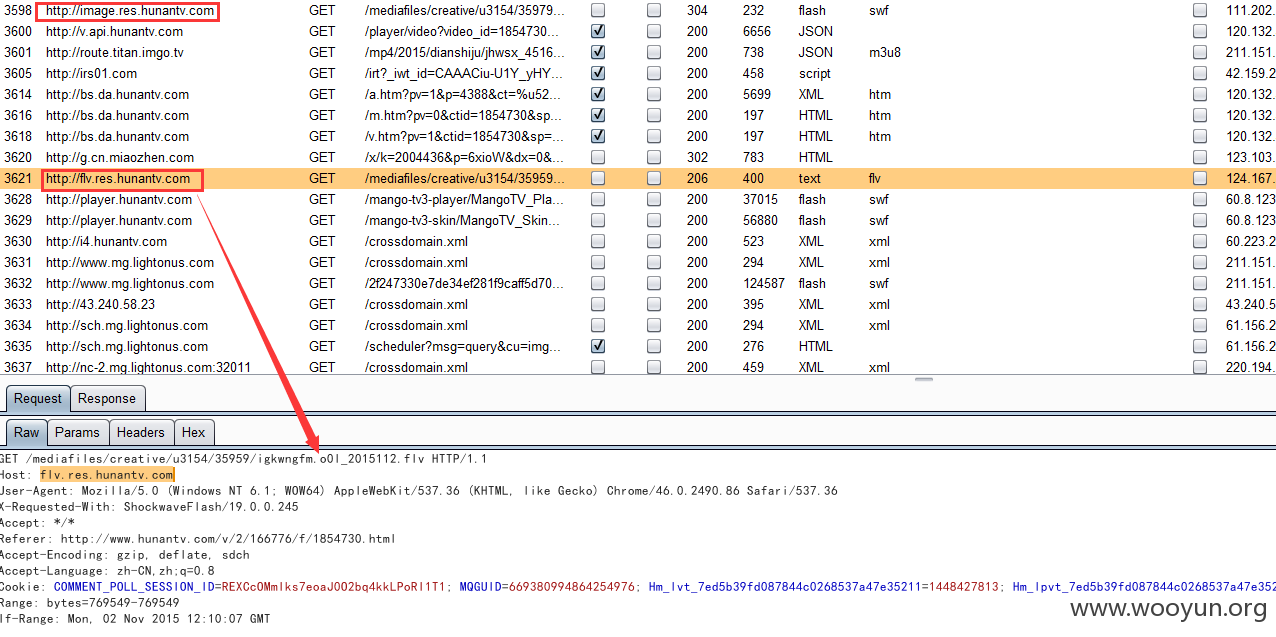Select host http://nc-2.mg.lightonus.com:32011
Viewport: 1276px width, 637px height.
click(148, 368)
